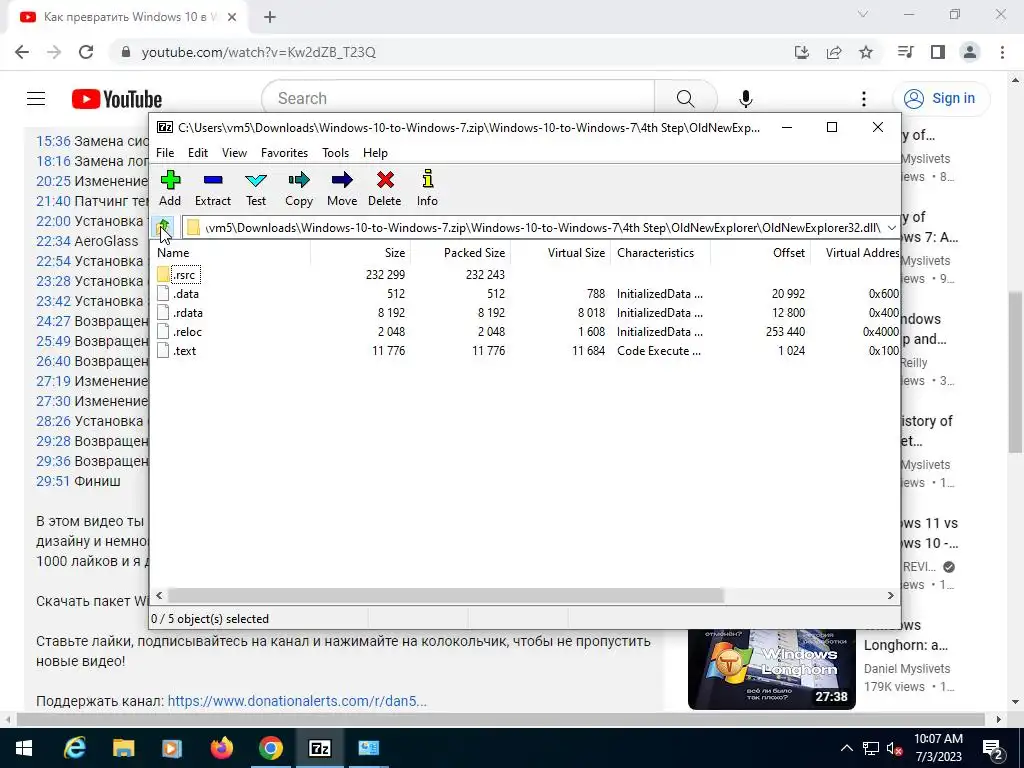Open Chrome side panel icon

click(938, 52)
